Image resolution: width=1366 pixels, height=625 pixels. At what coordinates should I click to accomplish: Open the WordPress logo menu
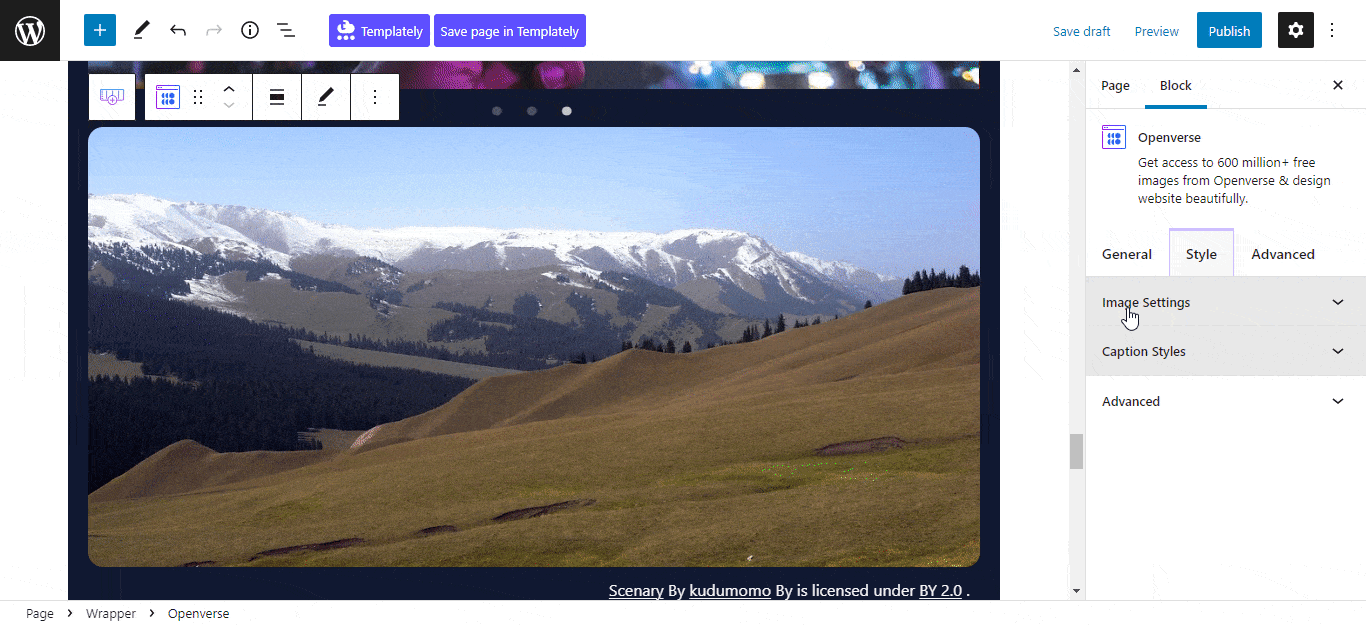click(x=30, y=30)
